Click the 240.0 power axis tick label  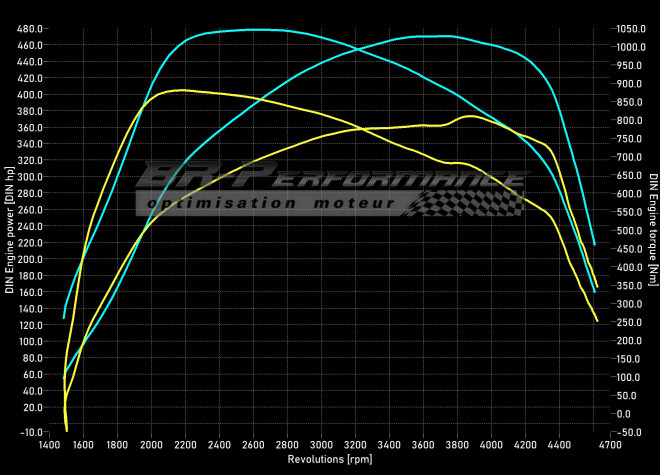tap(29, 226)
